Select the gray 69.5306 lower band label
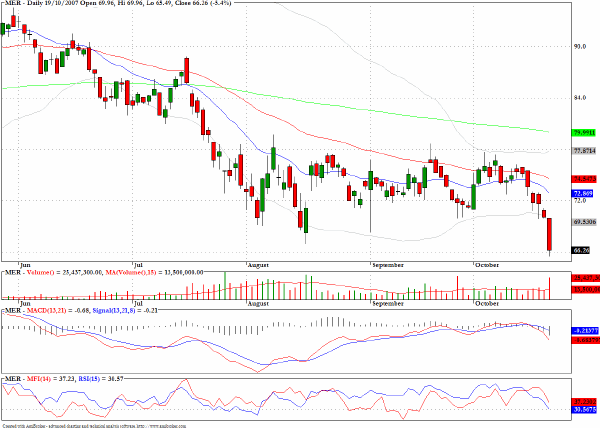Image resolution: width=600 pixels, height=428 pixels. [584, 221]
